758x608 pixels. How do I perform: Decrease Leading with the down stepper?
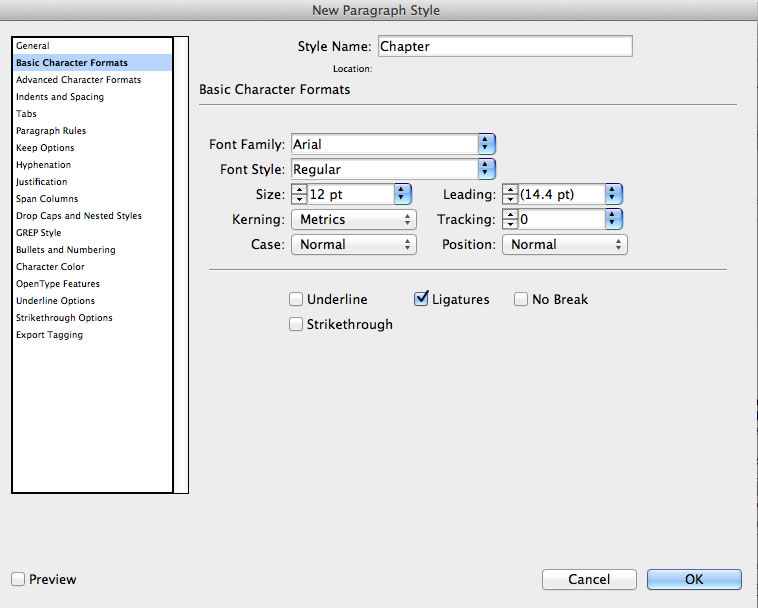tap(510, 199)
